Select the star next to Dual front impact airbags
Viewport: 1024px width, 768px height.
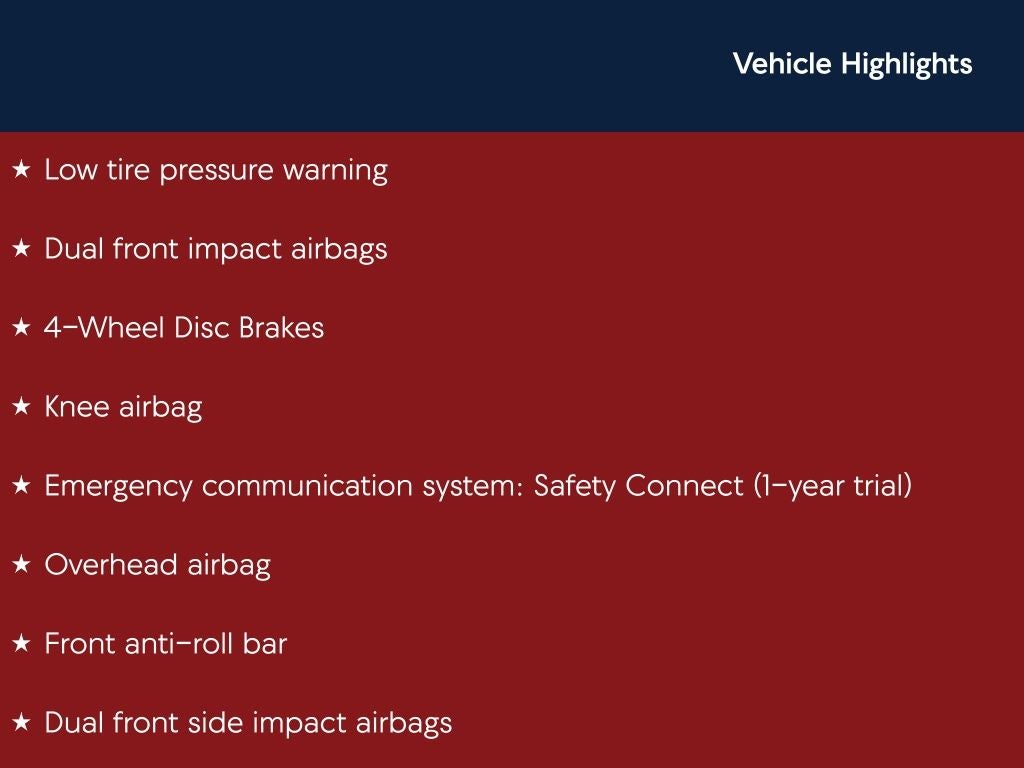[21, 250]
